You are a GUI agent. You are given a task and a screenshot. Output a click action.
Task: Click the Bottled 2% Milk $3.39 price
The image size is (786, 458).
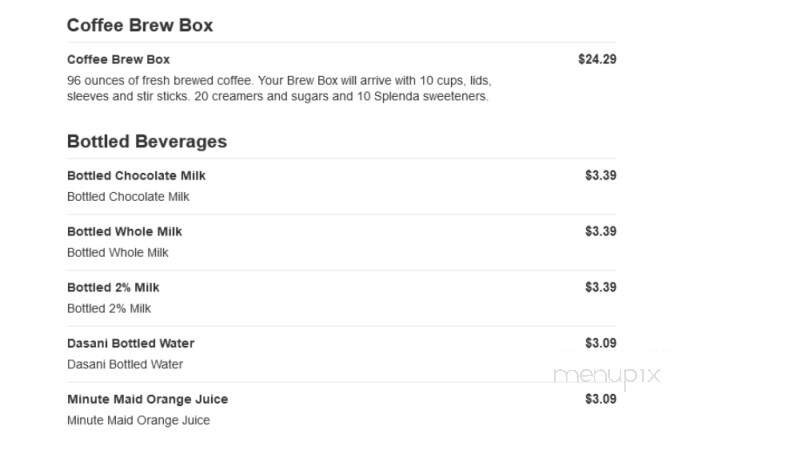(x=600, y=287)
